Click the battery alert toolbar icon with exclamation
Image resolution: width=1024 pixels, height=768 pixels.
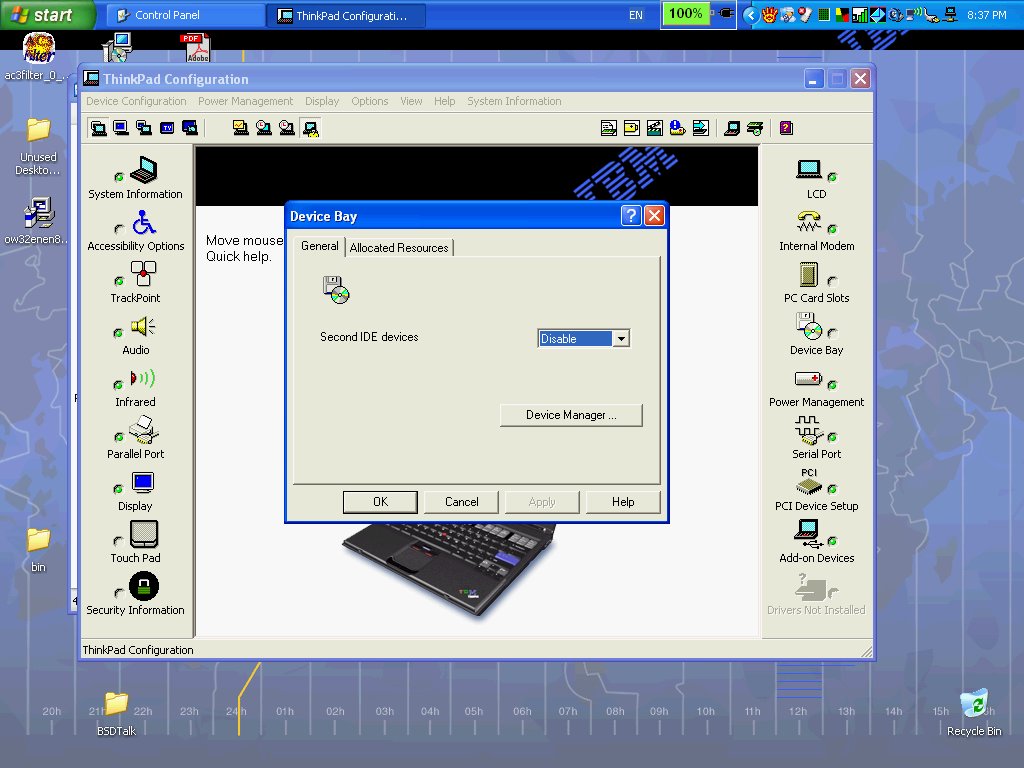[678, 128]
